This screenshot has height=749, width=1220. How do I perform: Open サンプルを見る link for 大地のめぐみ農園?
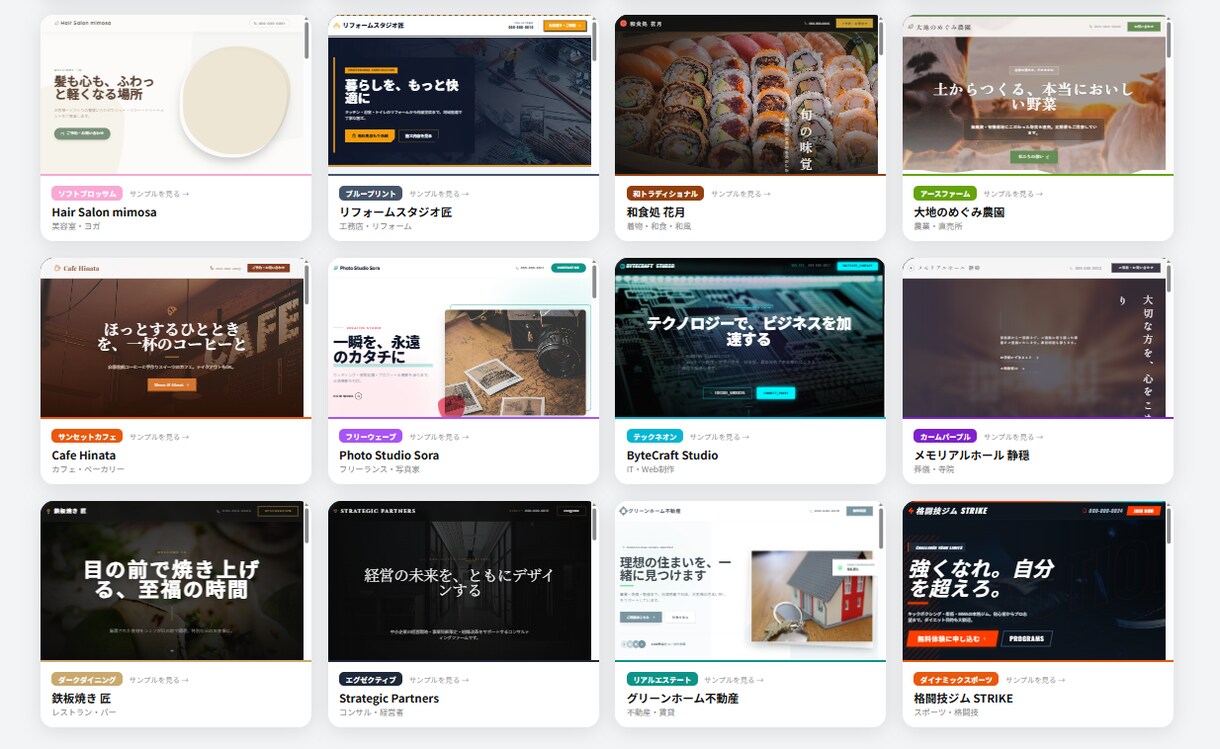(1013, 194)
